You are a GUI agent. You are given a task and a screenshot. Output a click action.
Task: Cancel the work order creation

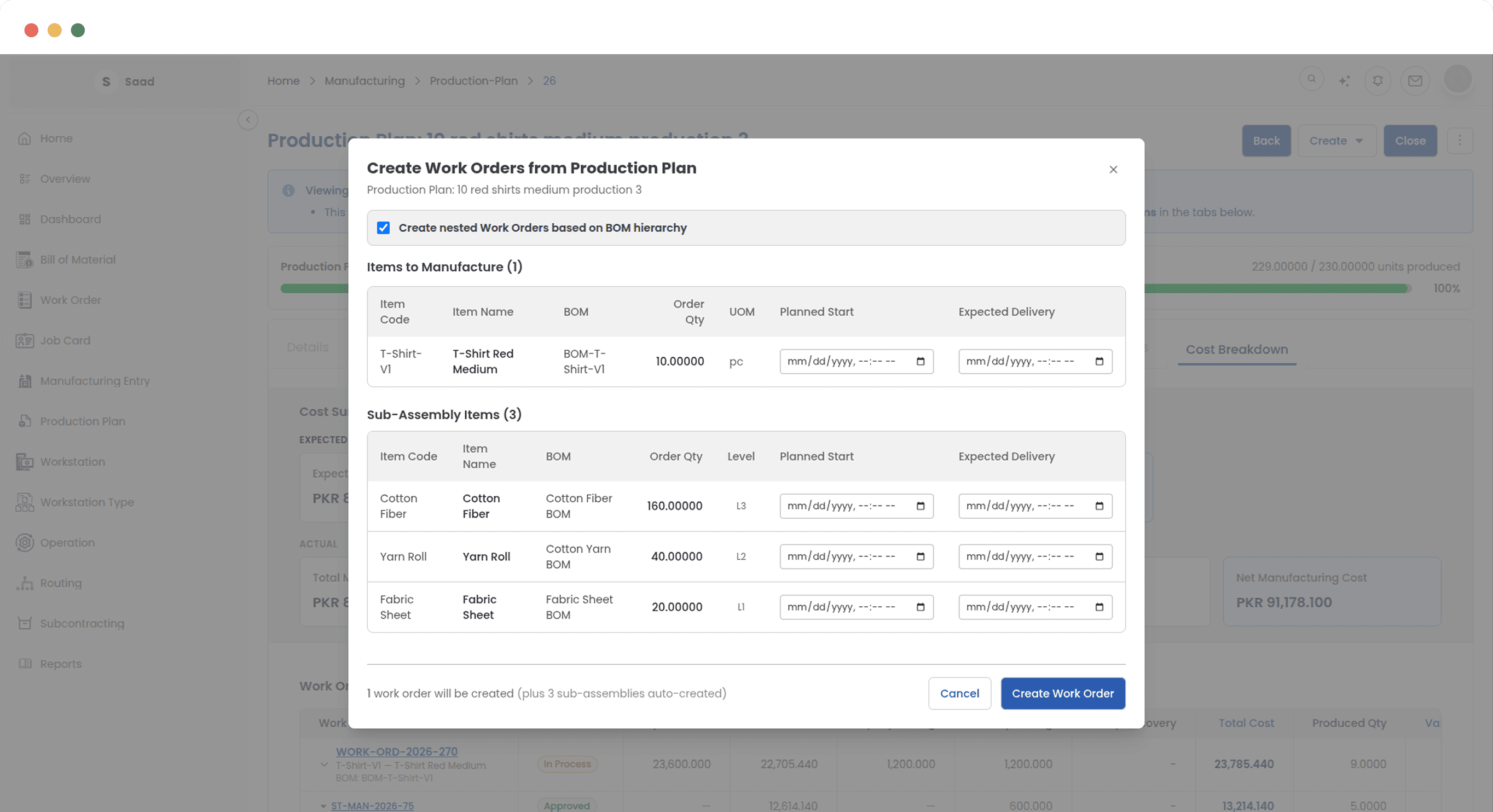(959, 693)
